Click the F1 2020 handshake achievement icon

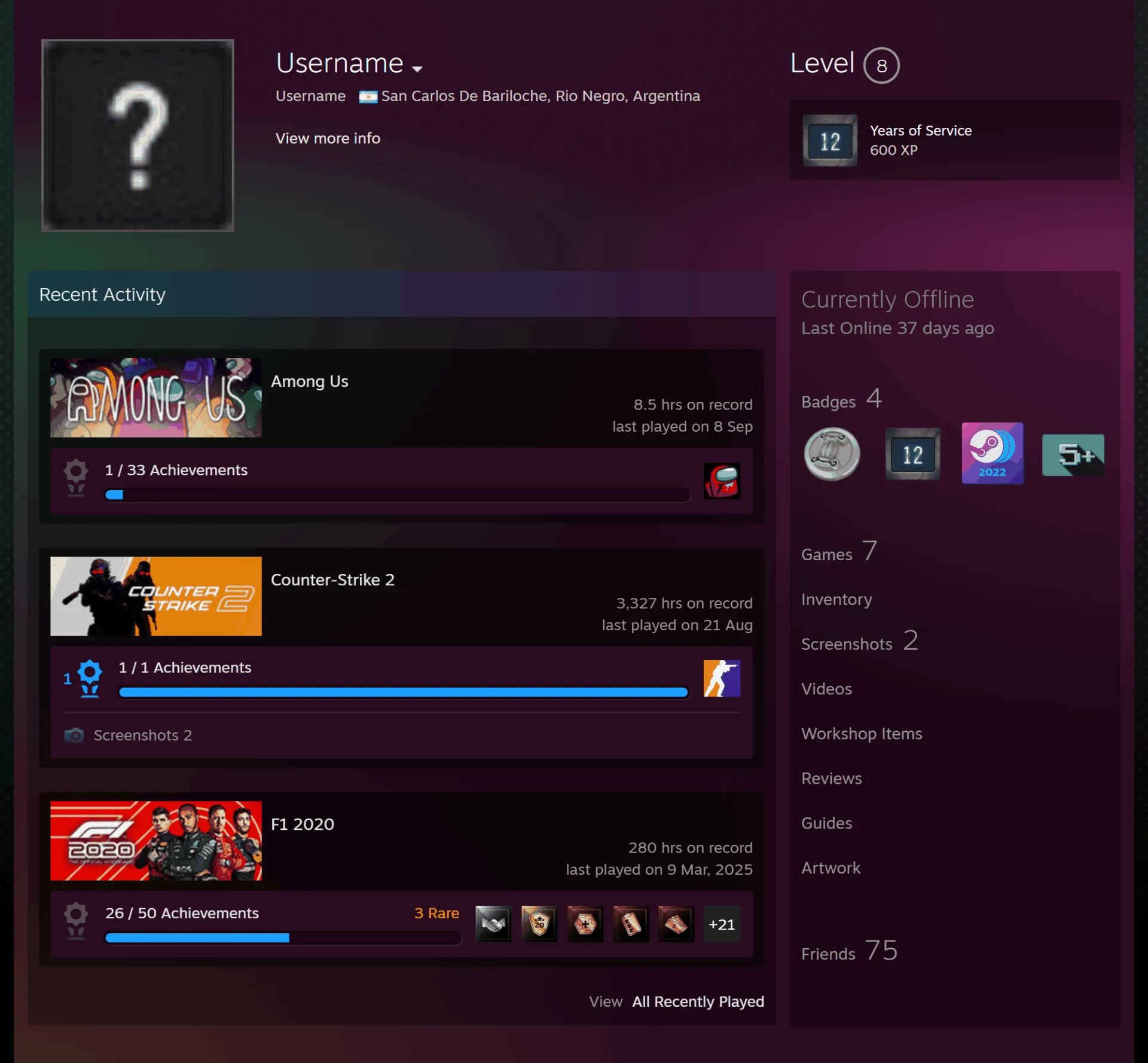pos(493,924)
